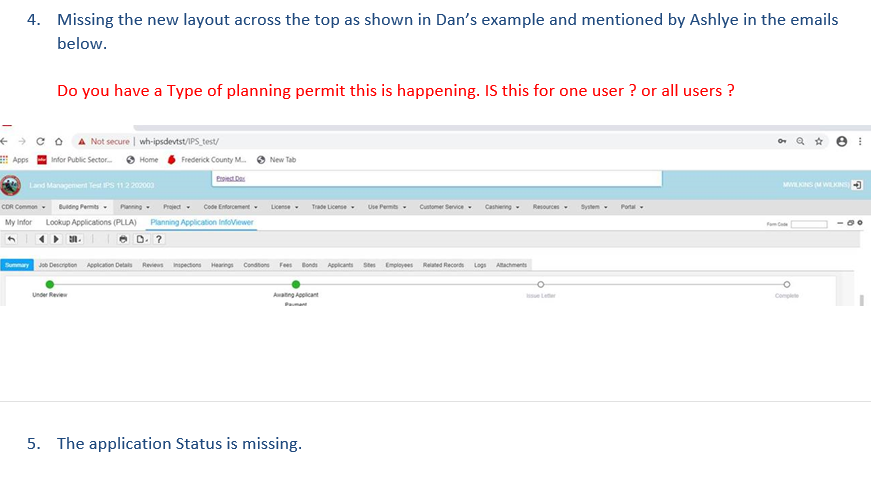Open the System menu
The height and width of the screenshot is (479, 879).
click(594, 207)
